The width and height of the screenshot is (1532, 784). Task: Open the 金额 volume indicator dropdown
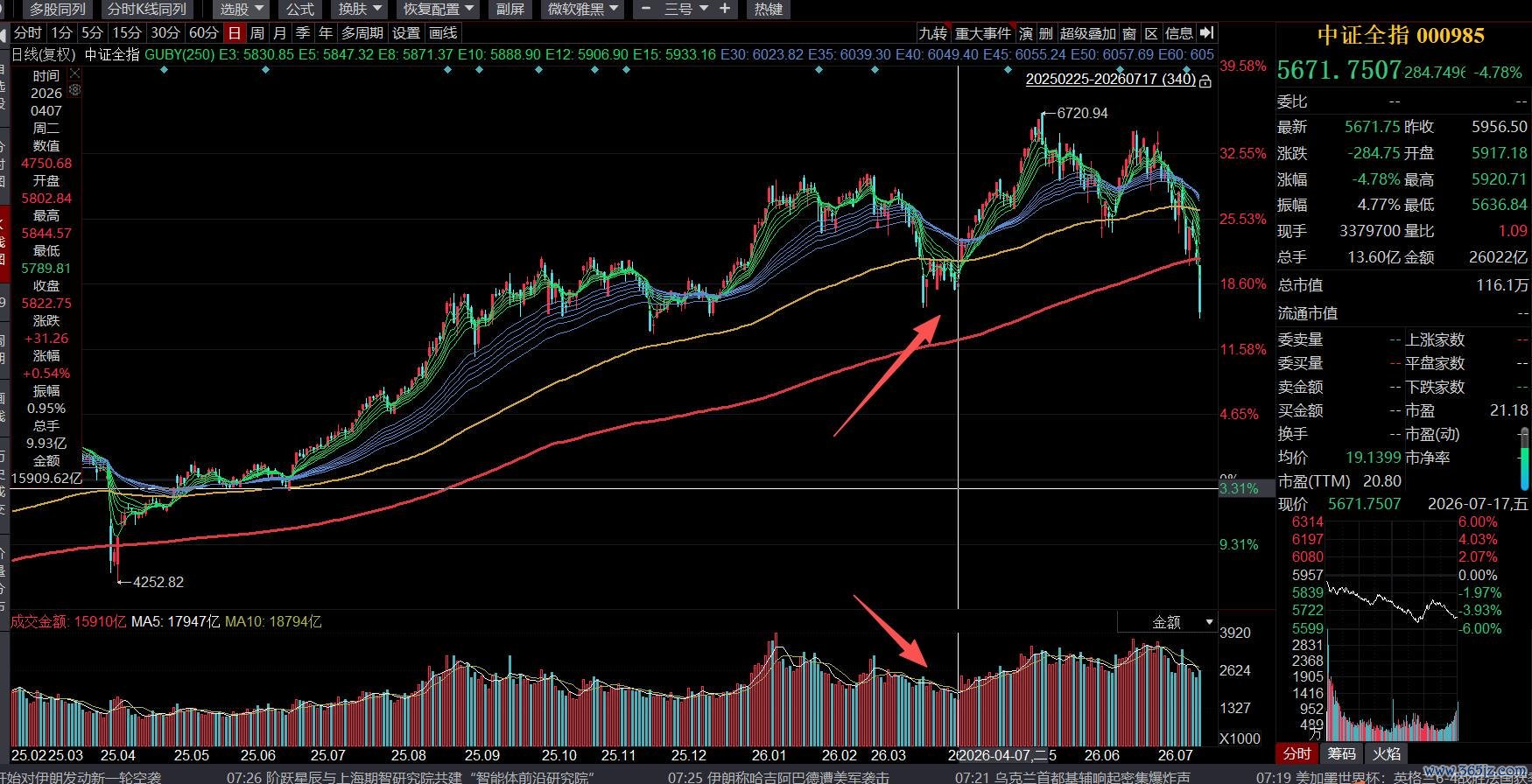click(x=1167, y=622)
